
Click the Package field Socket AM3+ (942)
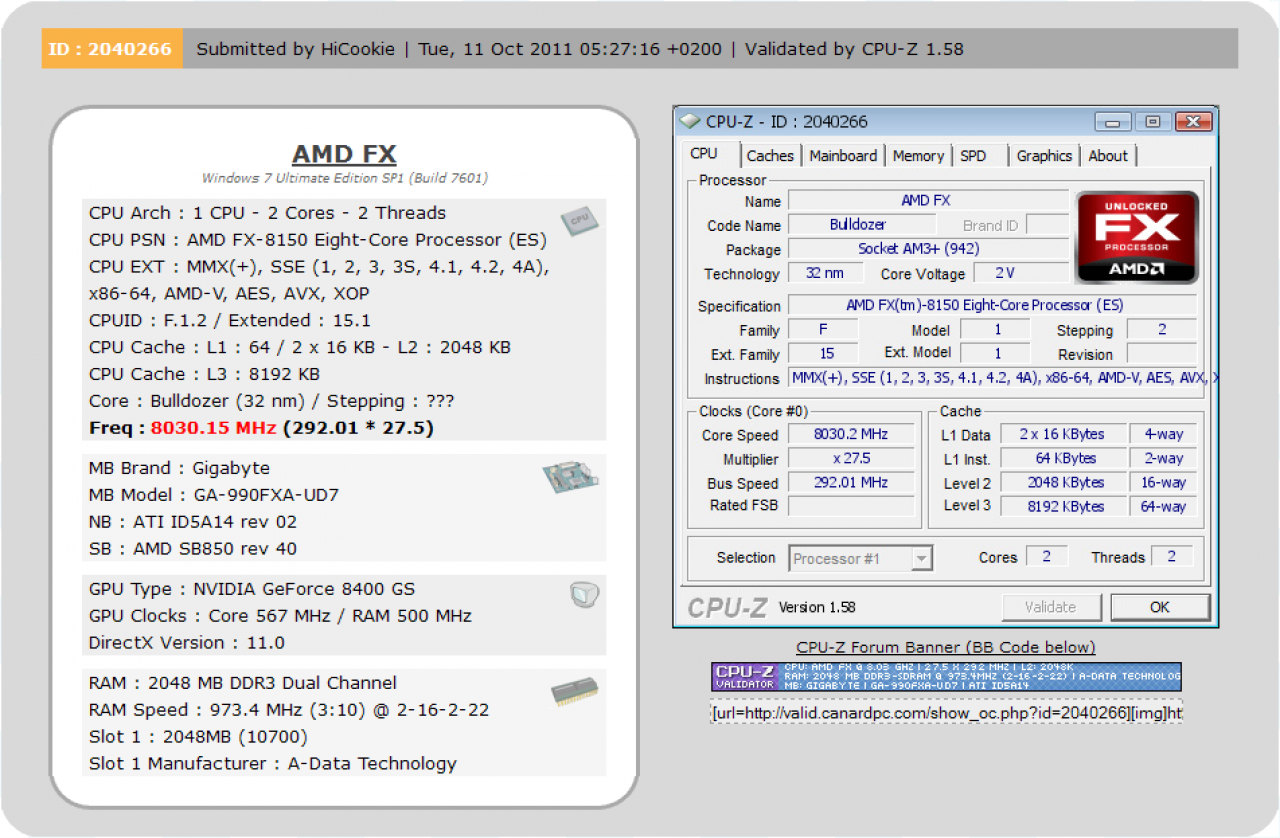926,249
